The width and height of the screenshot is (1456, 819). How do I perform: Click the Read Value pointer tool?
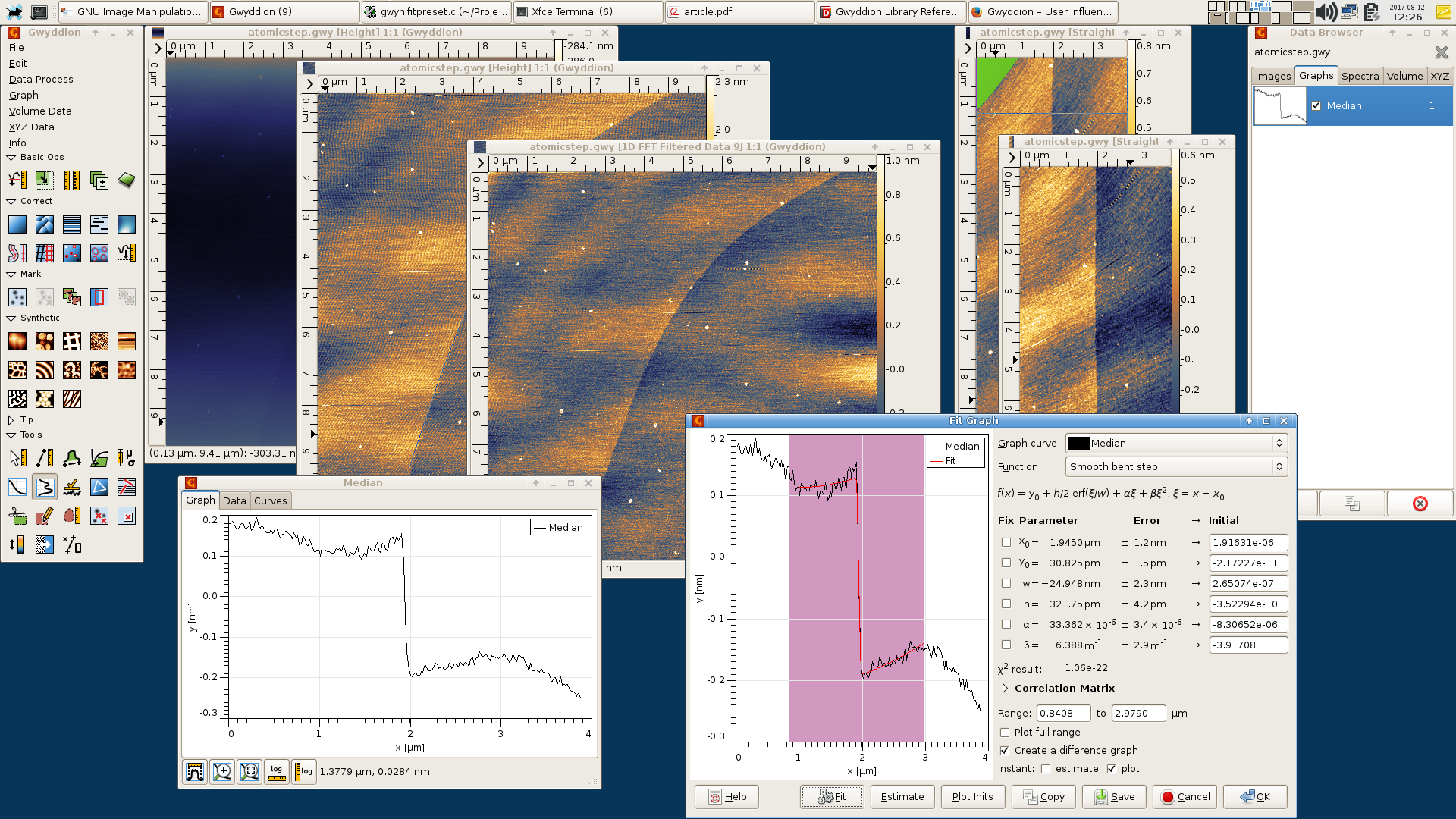click(17, 458)
